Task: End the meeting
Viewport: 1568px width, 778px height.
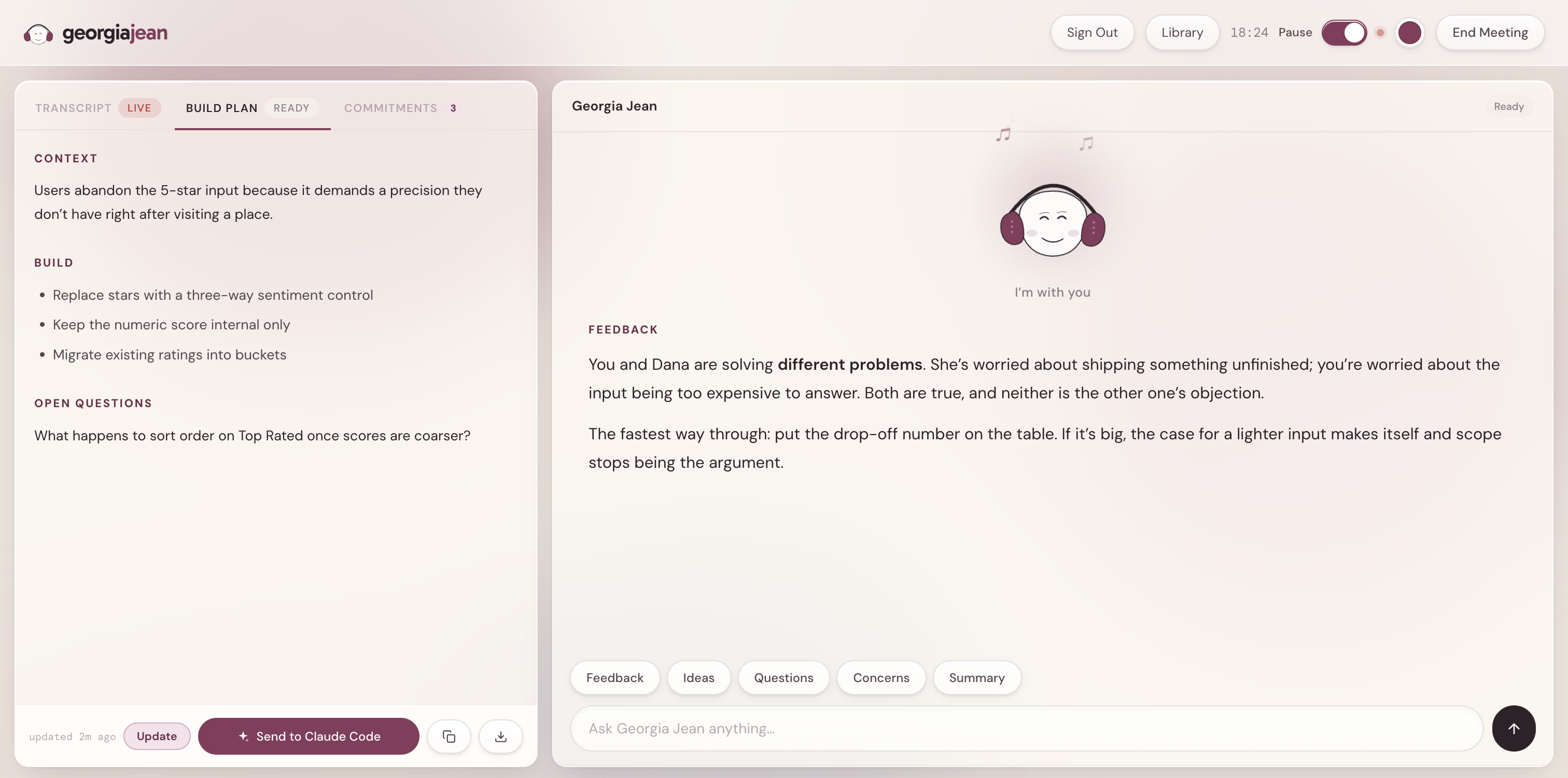Action: click(x=1490, y=33)
